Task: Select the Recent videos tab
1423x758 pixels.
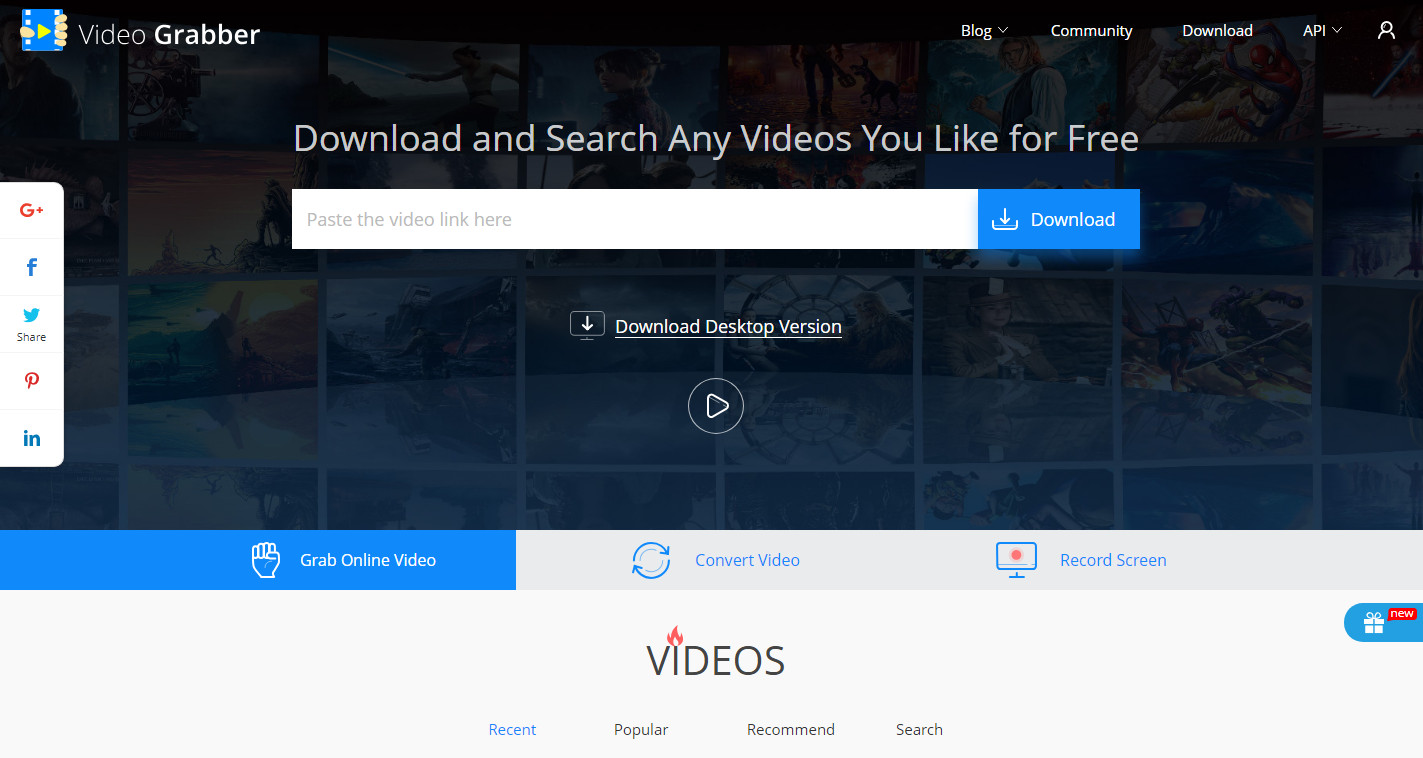Action: point(512,730)
